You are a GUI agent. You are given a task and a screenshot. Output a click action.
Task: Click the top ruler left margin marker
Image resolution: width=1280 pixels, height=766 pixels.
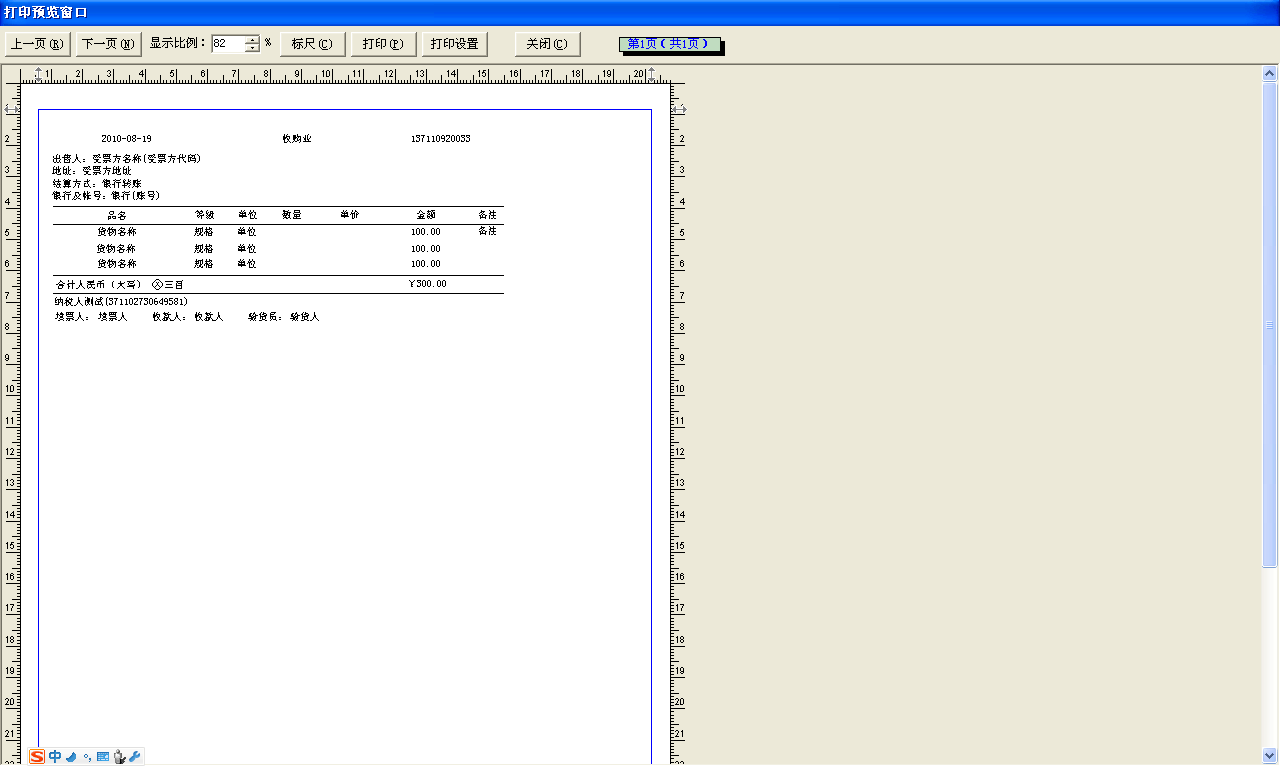38,74
